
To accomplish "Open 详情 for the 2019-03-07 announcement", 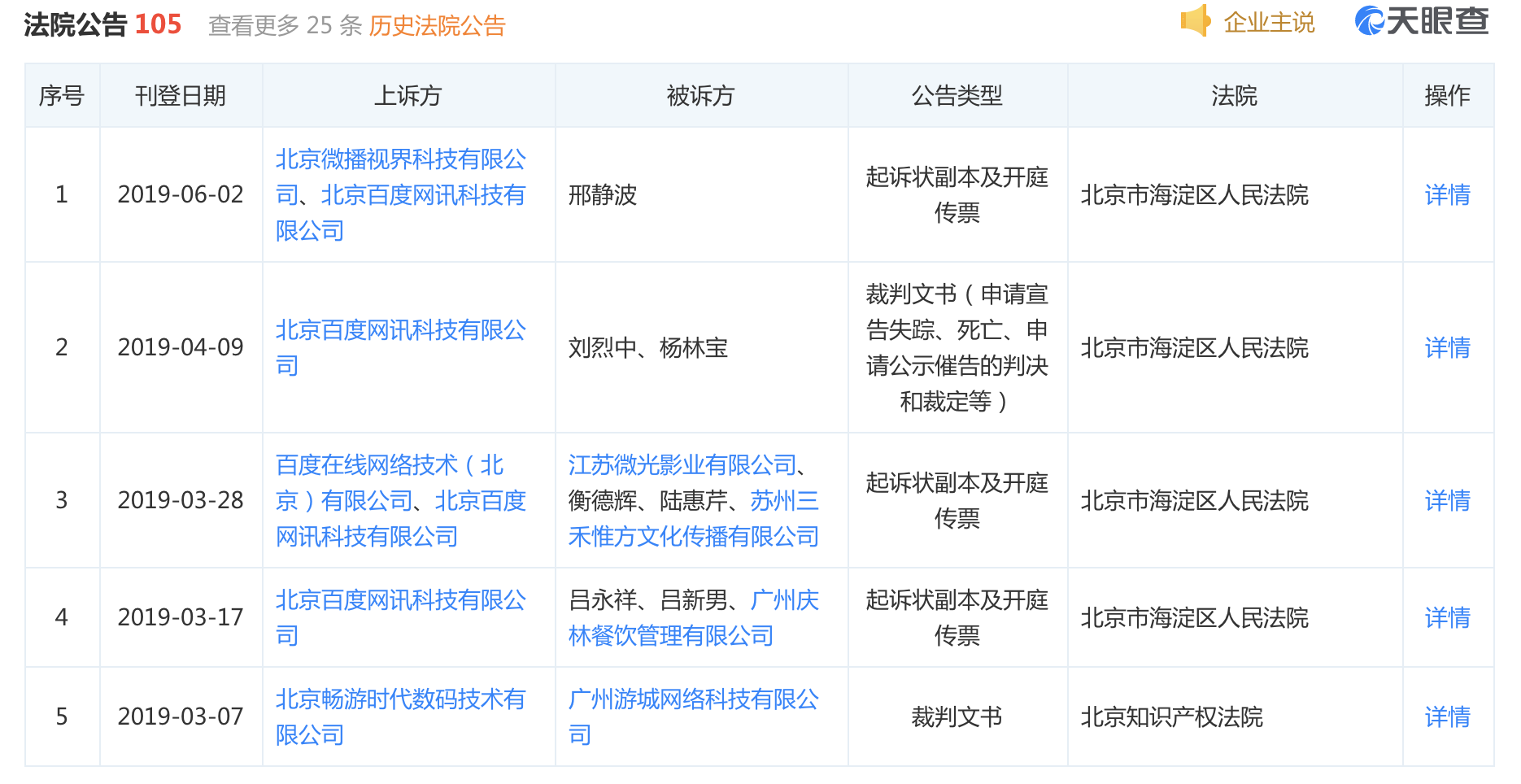I will tap(1448, 717).
